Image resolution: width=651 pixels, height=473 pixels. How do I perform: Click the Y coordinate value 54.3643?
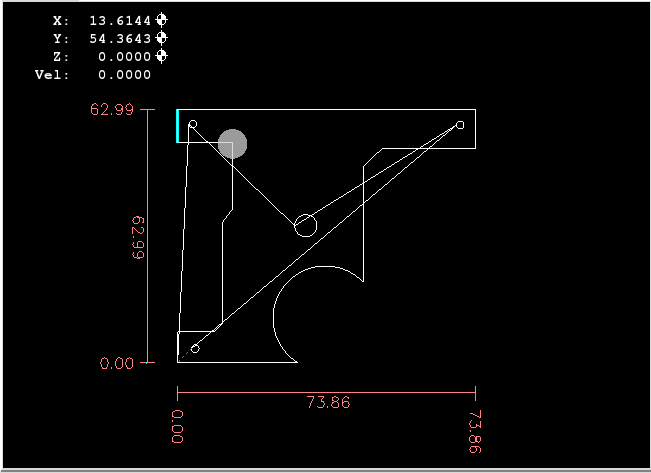tap(120, 38)
